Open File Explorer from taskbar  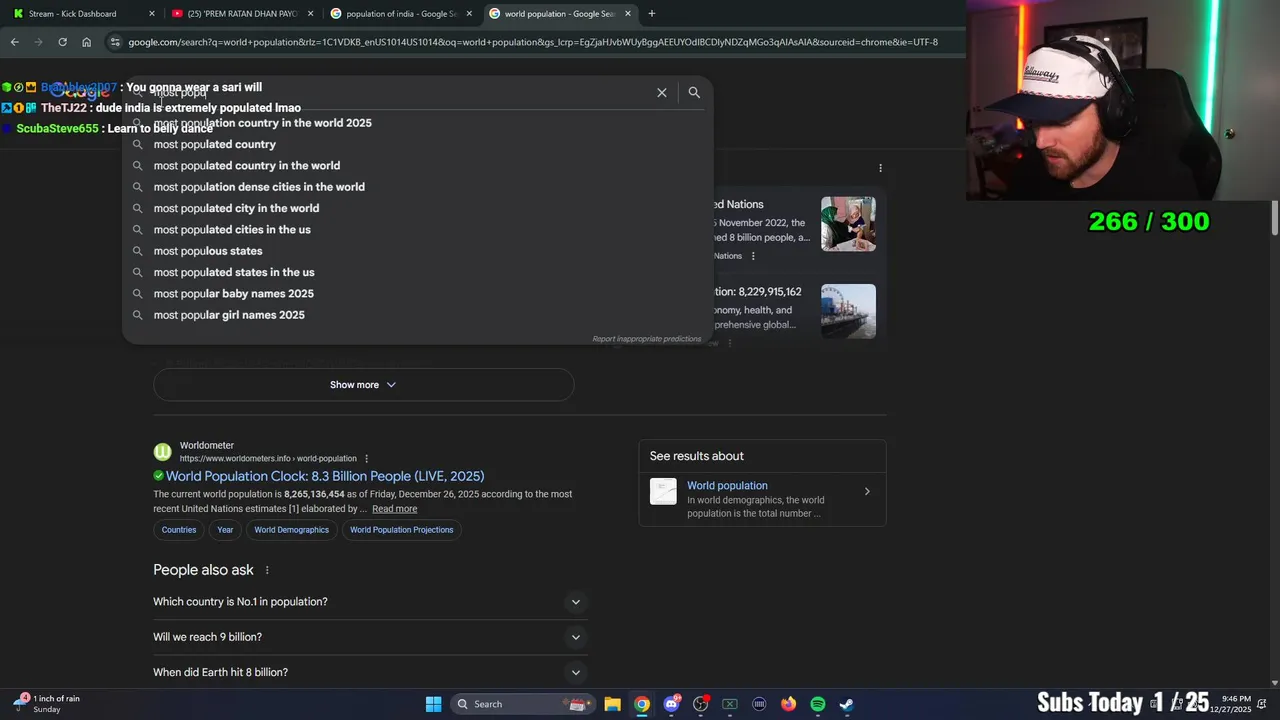612,704
